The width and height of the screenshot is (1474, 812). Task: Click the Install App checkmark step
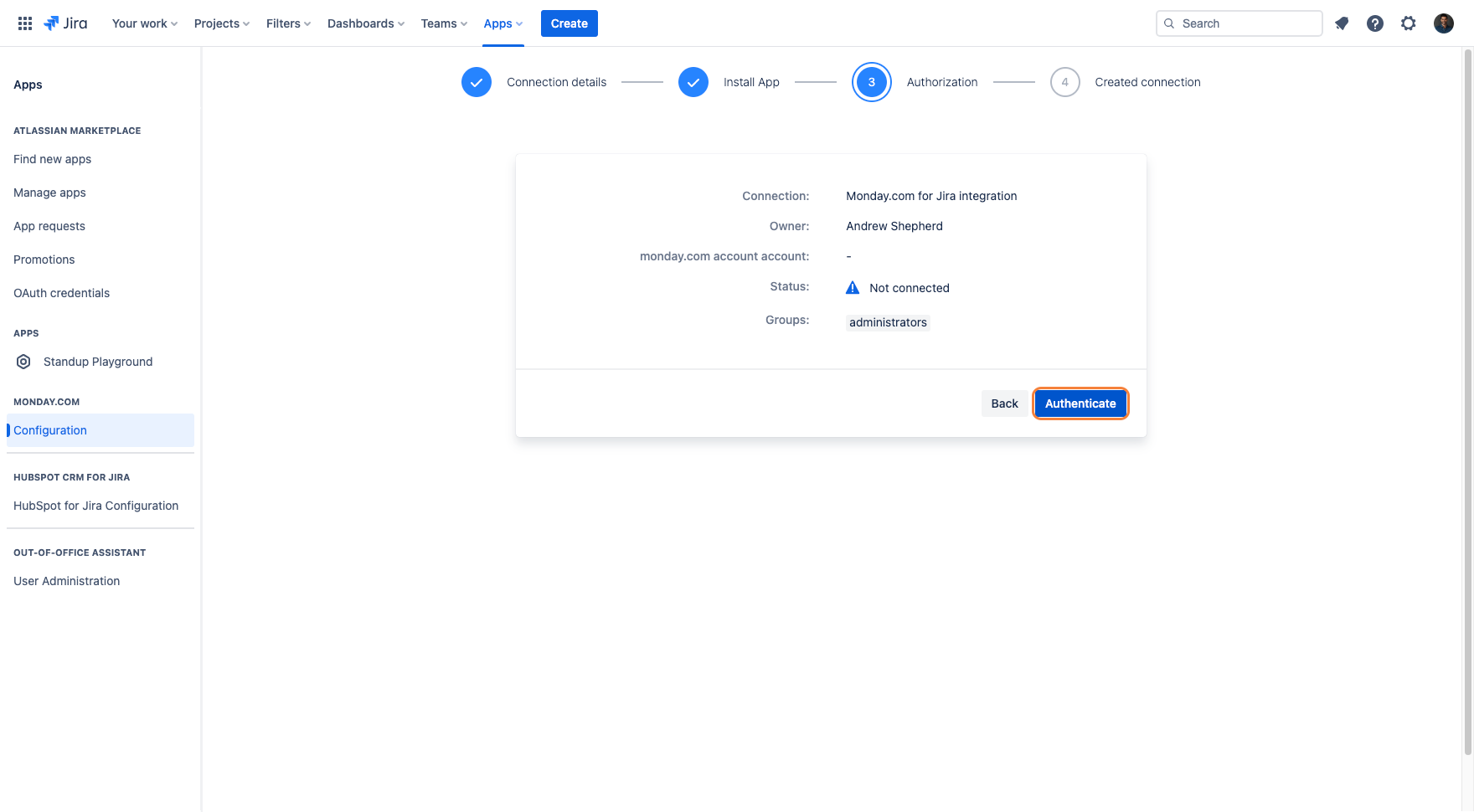(x=693, y=82)
